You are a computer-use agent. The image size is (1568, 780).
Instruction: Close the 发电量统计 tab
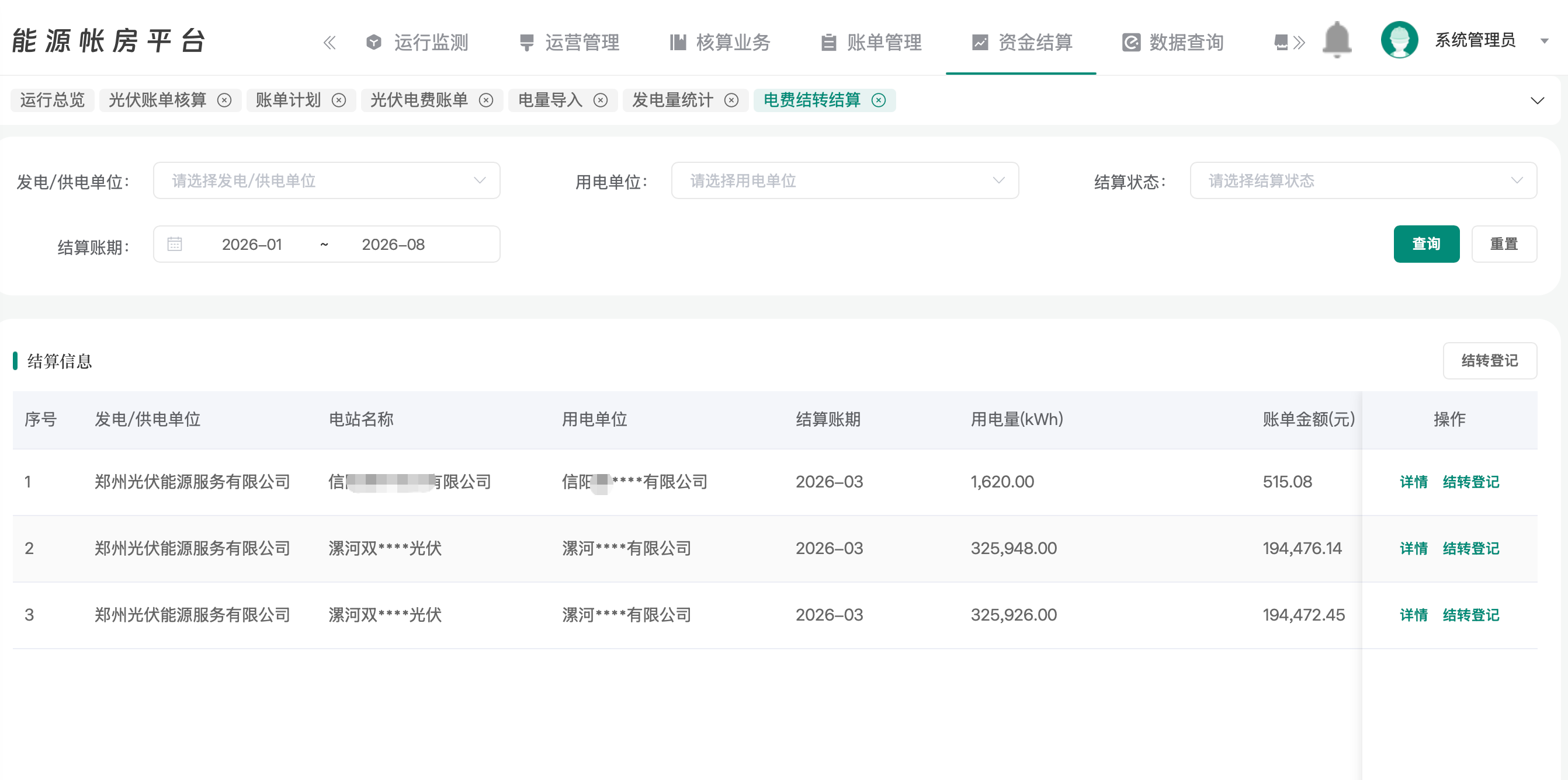(x=731, y=100)
